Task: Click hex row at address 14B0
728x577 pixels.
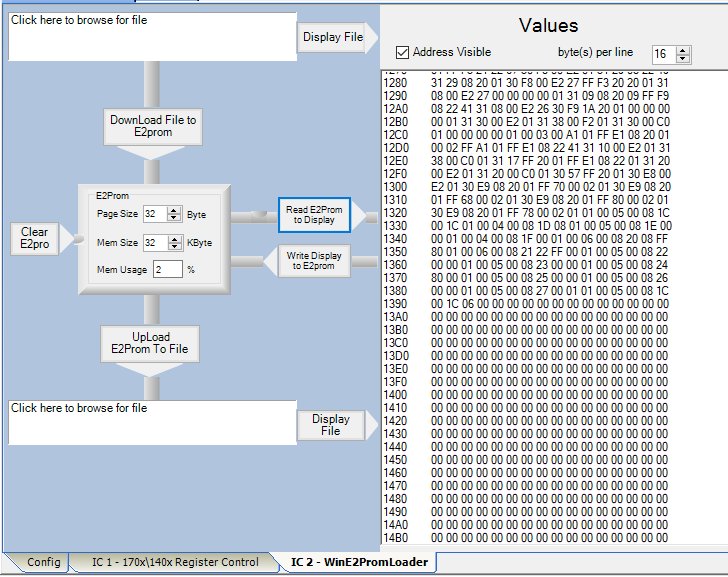Action: point(526,538)
